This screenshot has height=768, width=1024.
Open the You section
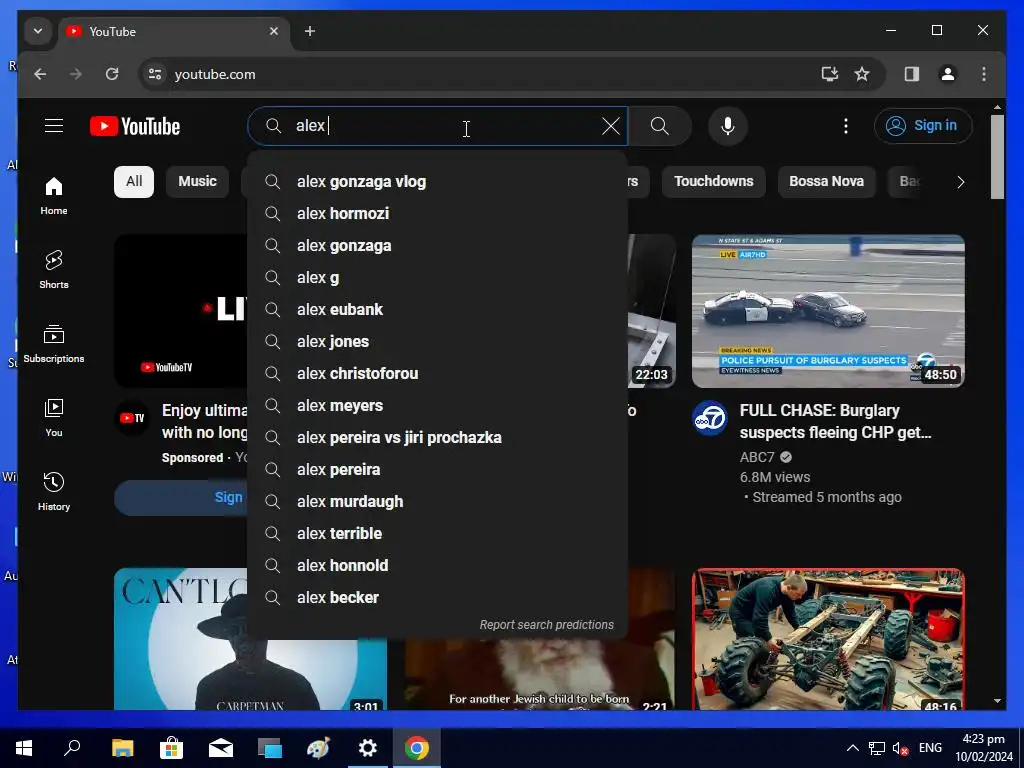coord(54,418)
